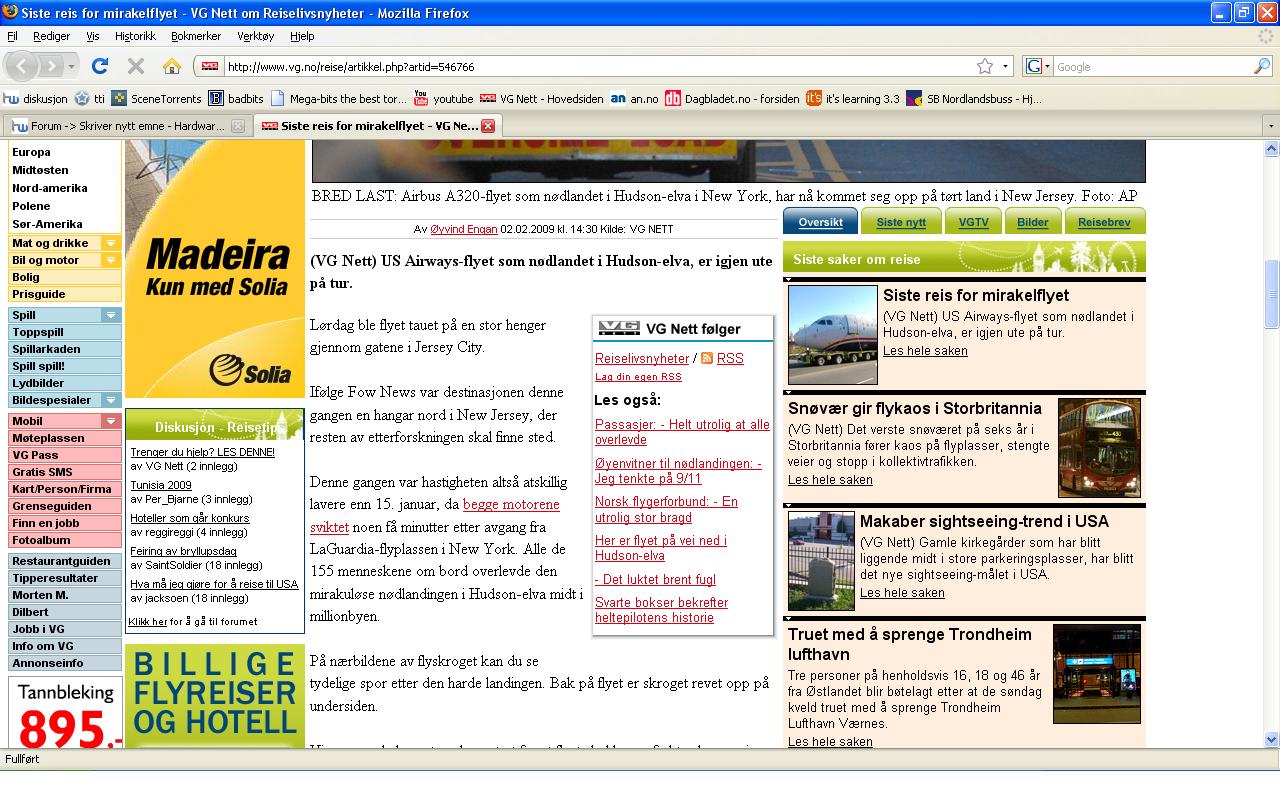Open the Reiselivsnyheter link
The height and width of the screenshot is (800, 1280).
pyautogui.click(x=642, y=358)
